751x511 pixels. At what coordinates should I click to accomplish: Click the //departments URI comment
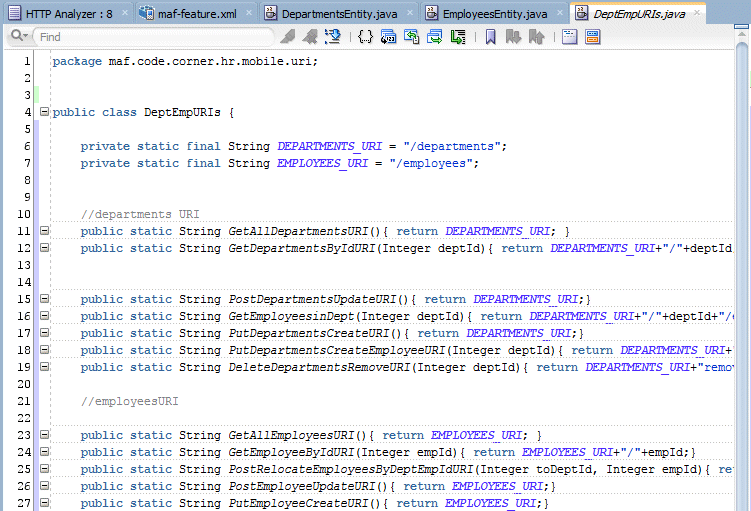(x=140, y=214)
